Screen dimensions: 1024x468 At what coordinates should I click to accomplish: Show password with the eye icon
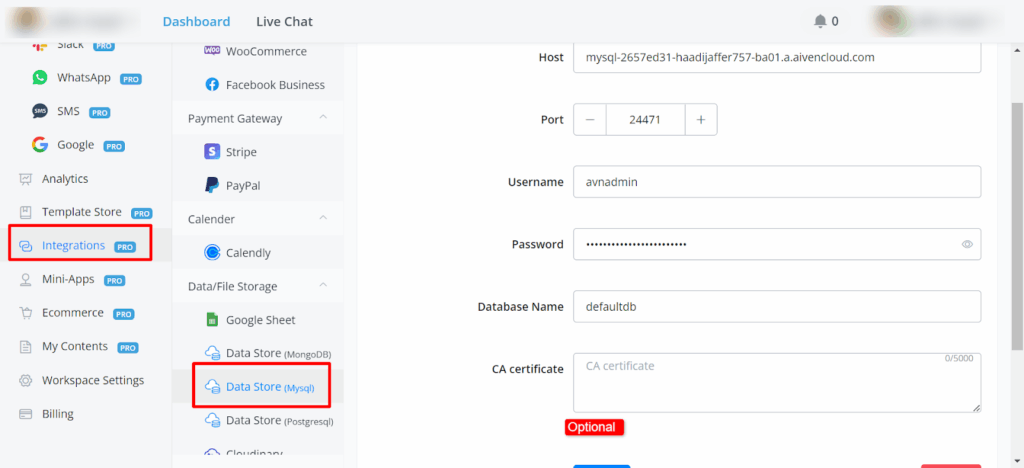[967, 244]
